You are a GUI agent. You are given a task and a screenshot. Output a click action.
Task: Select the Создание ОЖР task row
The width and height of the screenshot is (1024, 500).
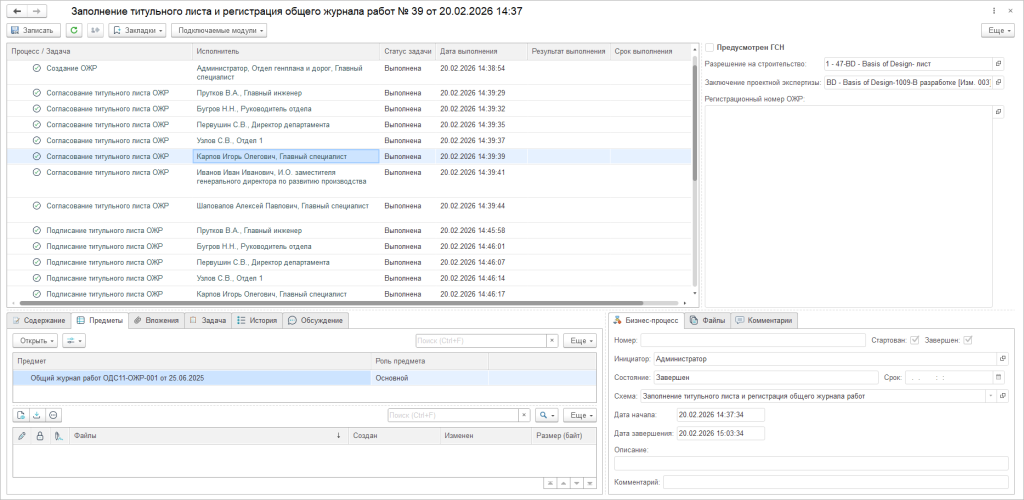click(349, 72)
